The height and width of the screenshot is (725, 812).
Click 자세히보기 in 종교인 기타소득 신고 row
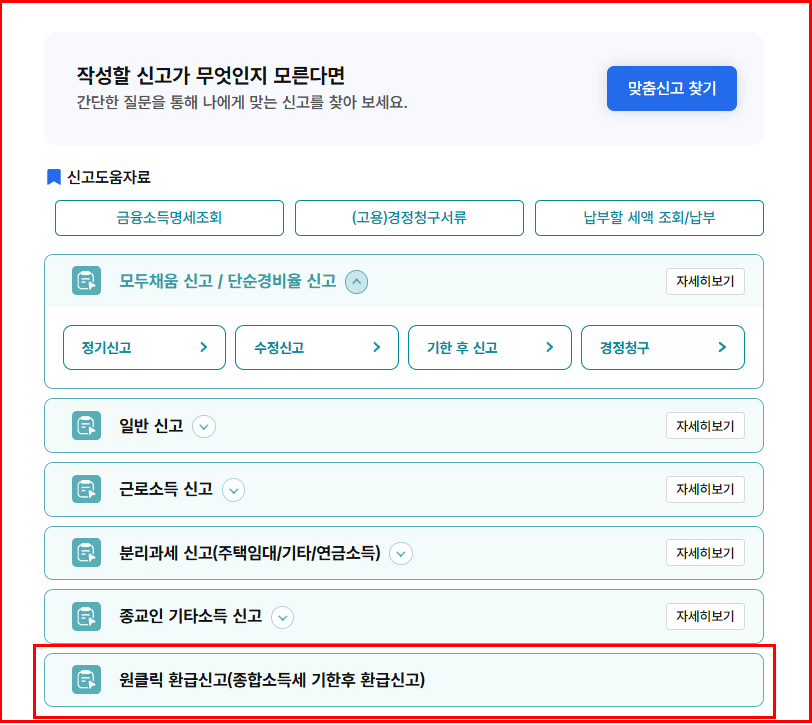click(x=705, y=616)
